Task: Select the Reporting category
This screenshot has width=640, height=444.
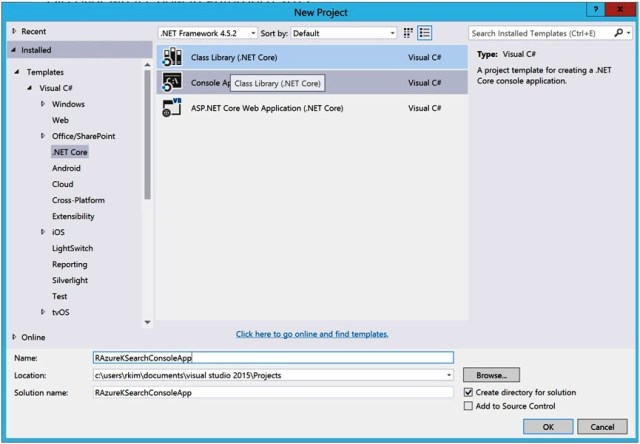Action: (x=69, y=264)
